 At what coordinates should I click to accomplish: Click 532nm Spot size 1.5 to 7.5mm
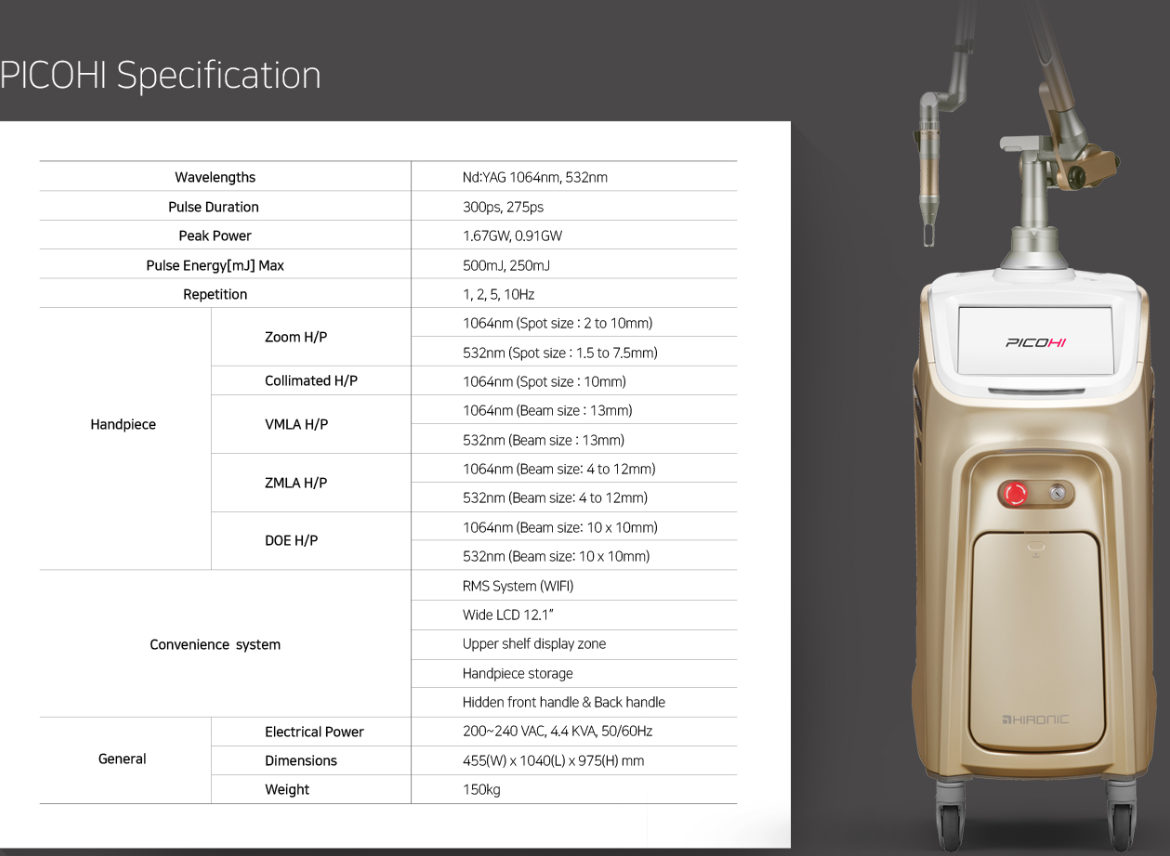[560, 352]
